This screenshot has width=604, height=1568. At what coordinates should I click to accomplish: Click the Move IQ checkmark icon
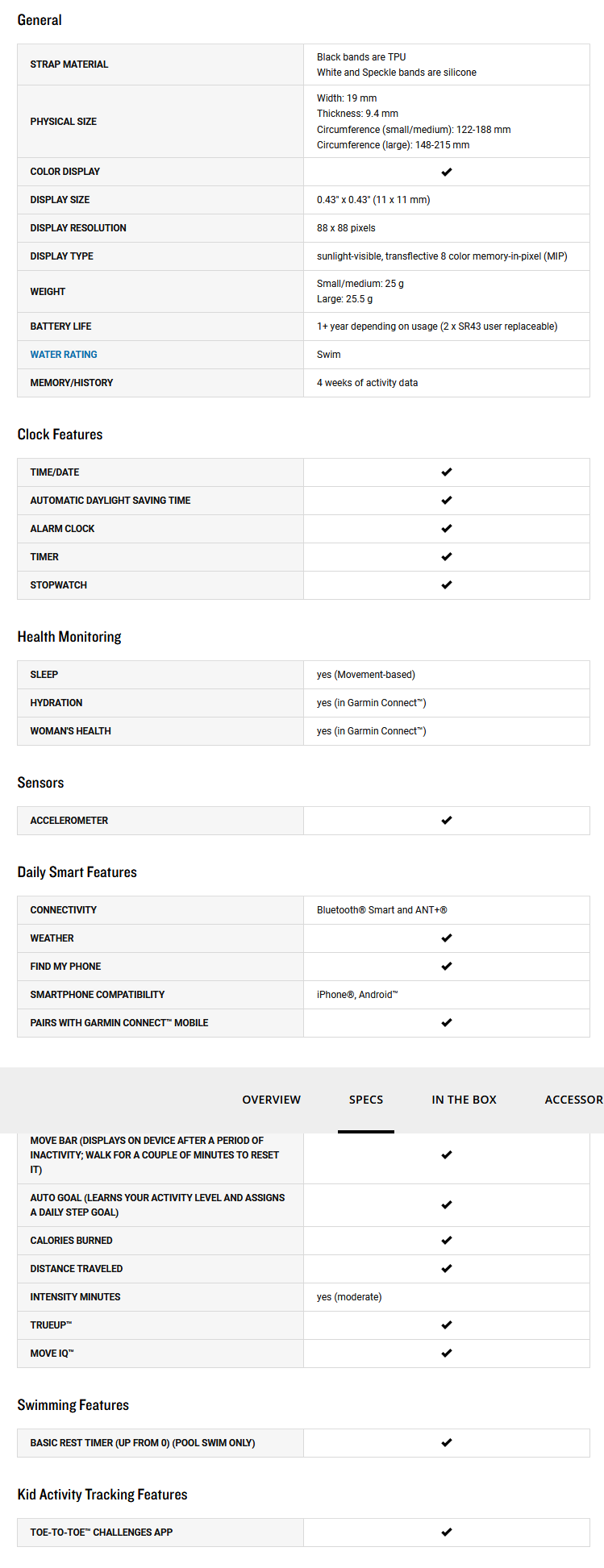(x=447, y=1354)
